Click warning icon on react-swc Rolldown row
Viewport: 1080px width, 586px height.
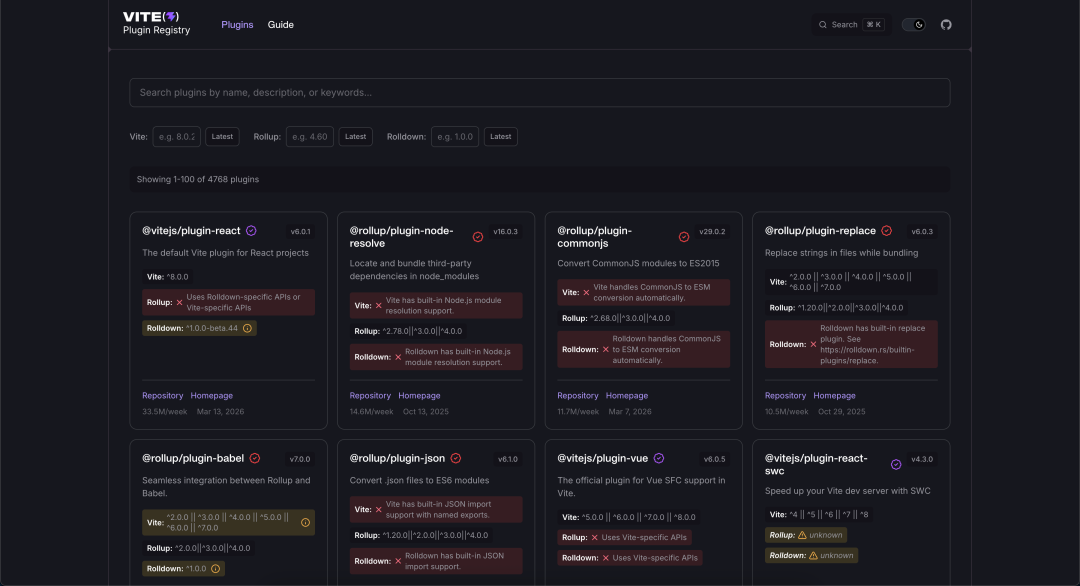[x=813, y=556]
